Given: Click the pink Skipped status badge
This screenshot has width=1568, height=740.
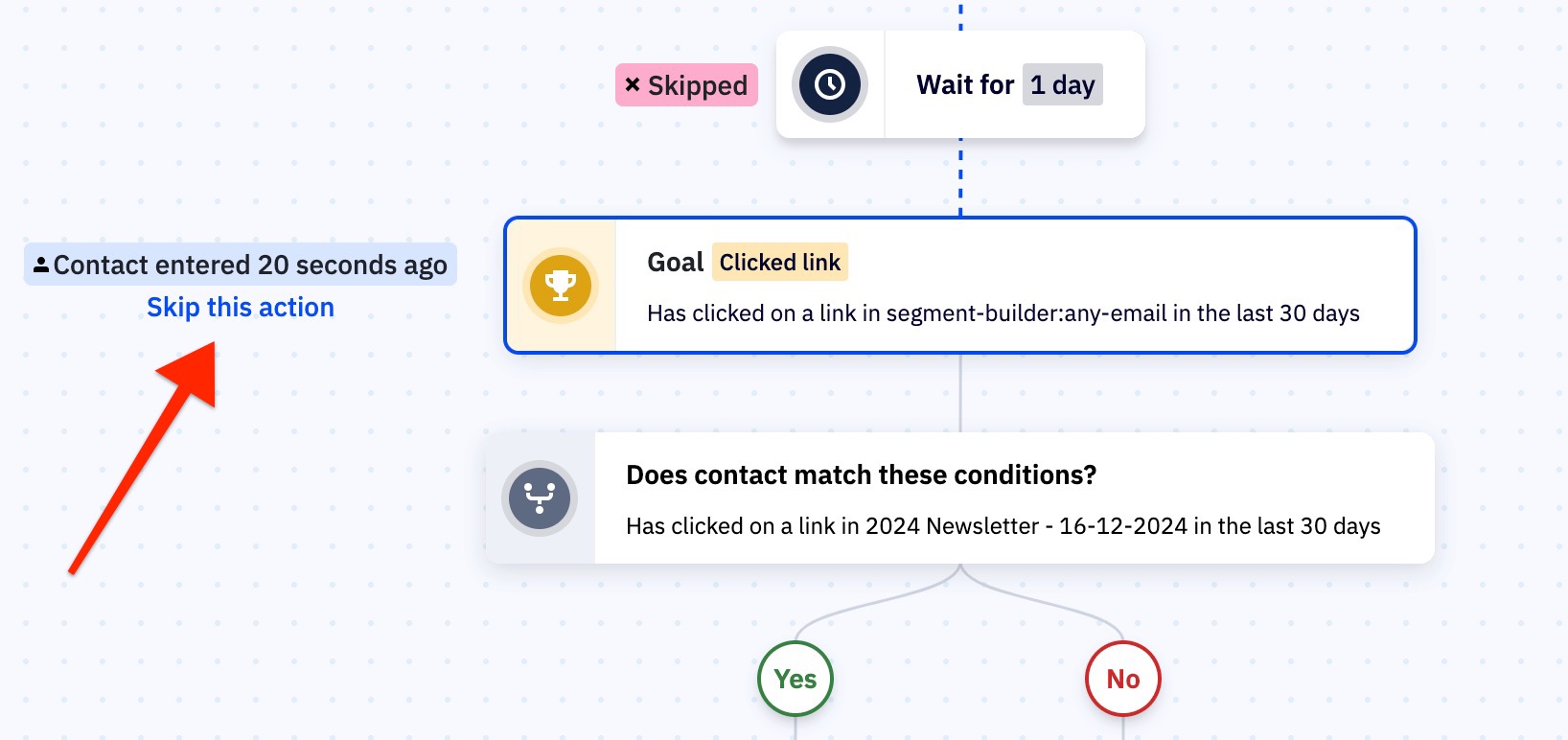Looking at the screenshot, I should pyautogui.click(x=687, y=85).
